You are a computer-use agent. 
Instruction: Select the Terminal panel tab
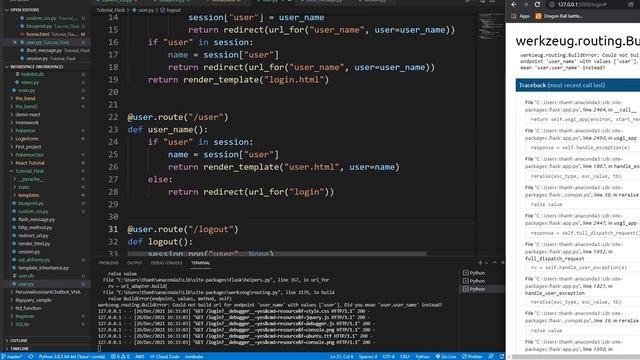[x=201, y=263]
